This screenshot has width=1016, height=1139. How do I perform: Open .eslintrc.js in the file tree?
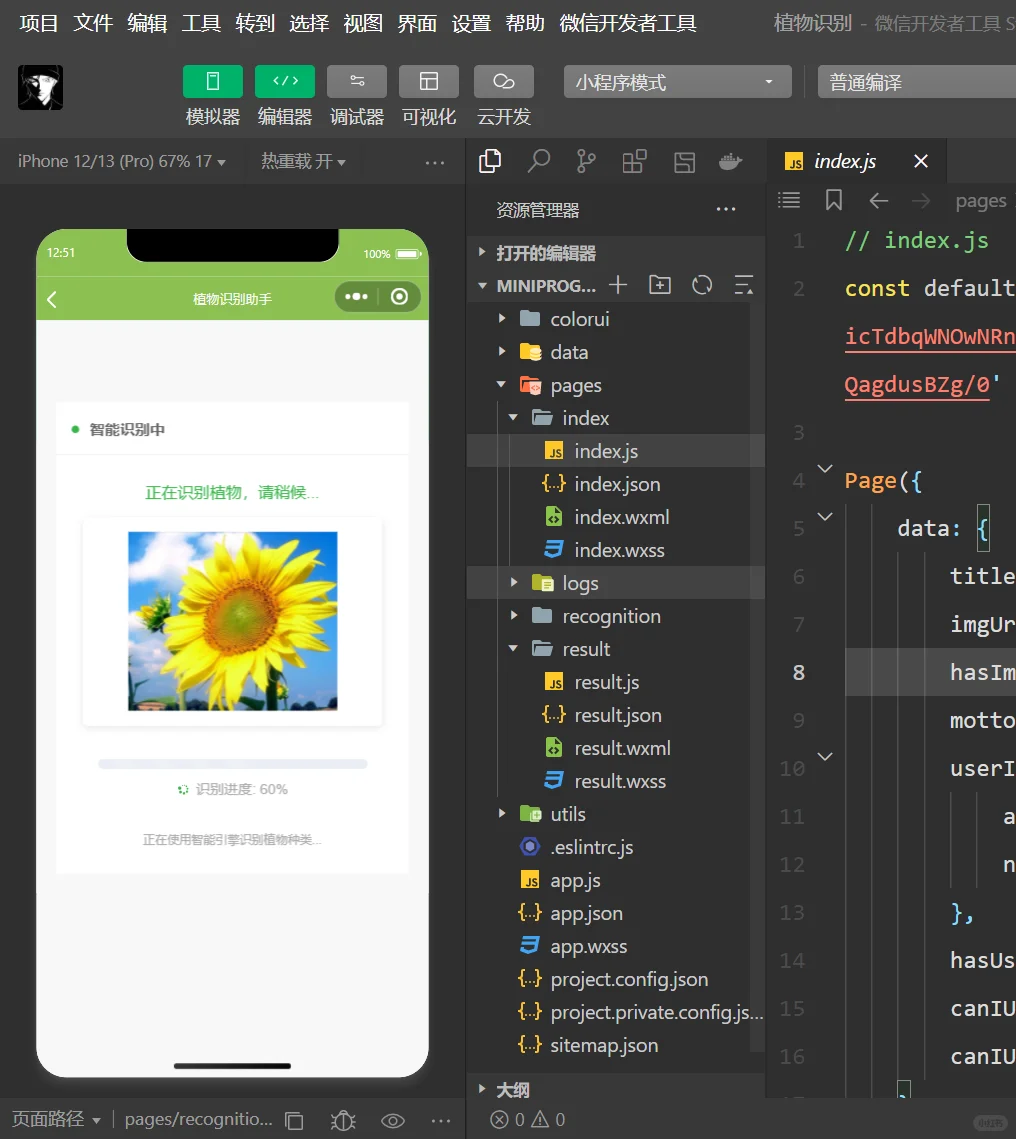click(616, 847)
